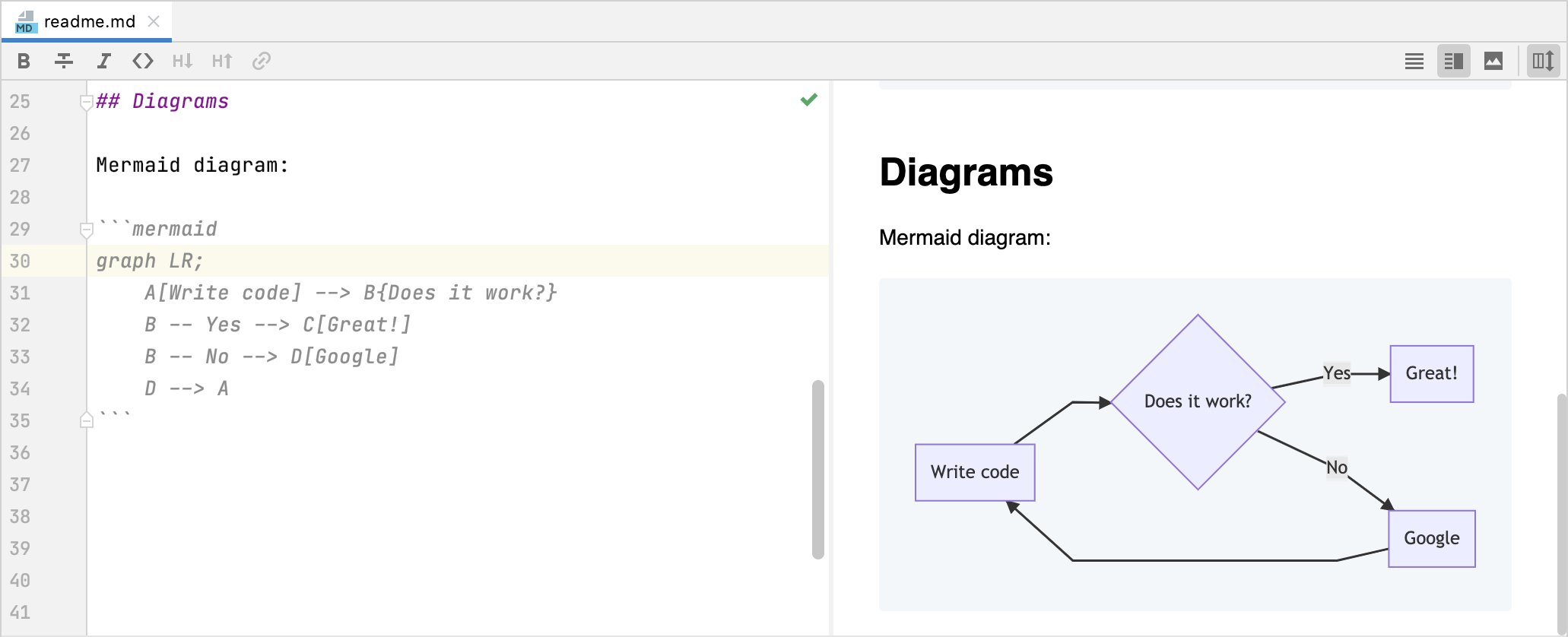
Task: Apply inline code formatting
Action: pyautogui.click(x=143, y=61)
